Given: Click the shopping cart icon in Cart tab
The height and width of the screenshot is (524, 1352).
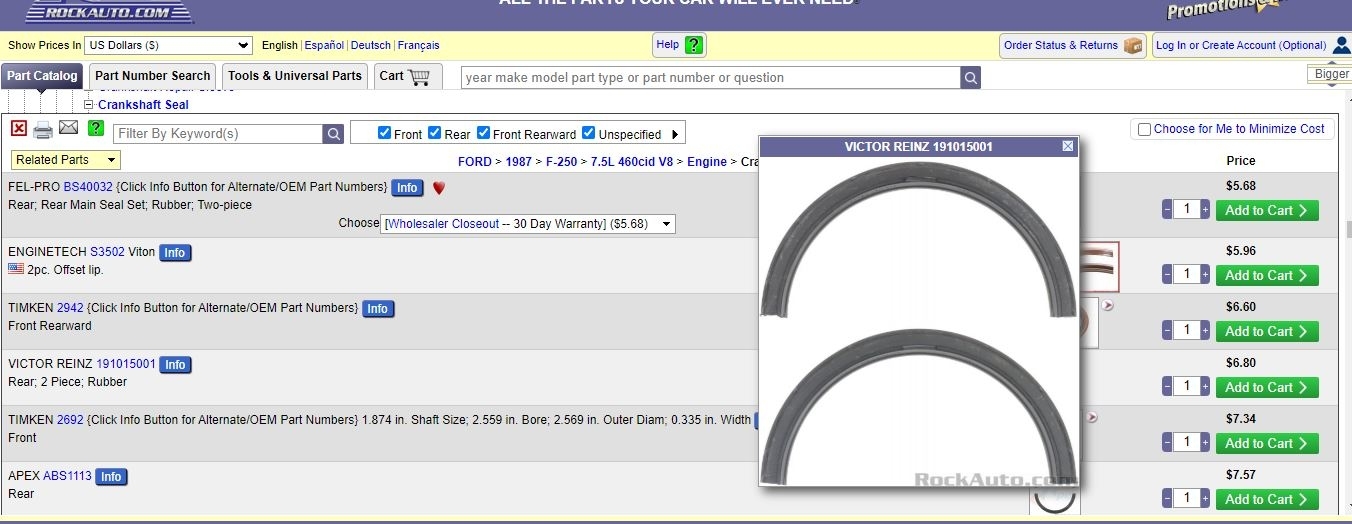Looking at the screenshot, I should tap(419, 76).
